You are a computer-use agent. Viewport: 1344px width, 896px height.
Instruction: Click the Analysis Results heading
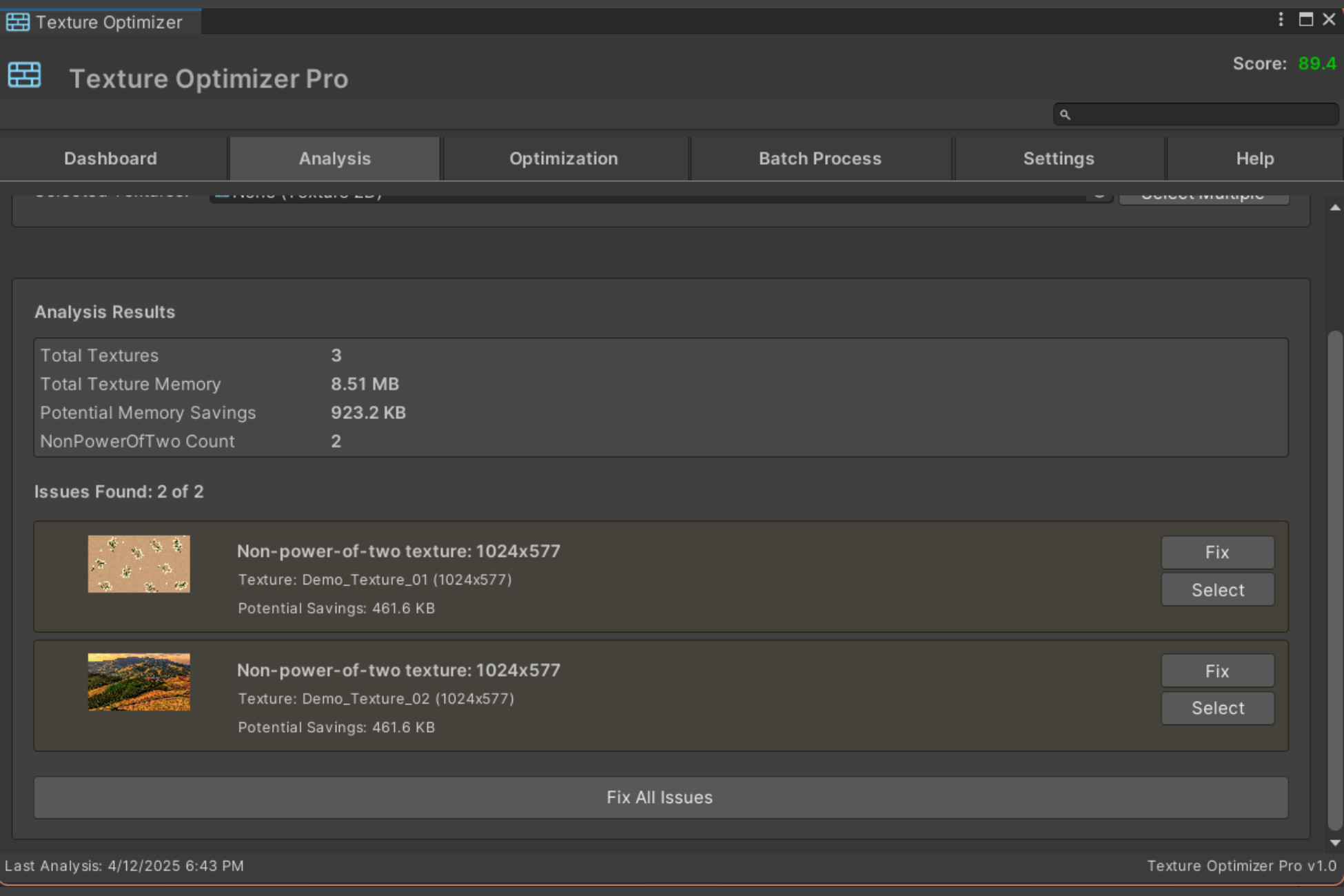105,312
